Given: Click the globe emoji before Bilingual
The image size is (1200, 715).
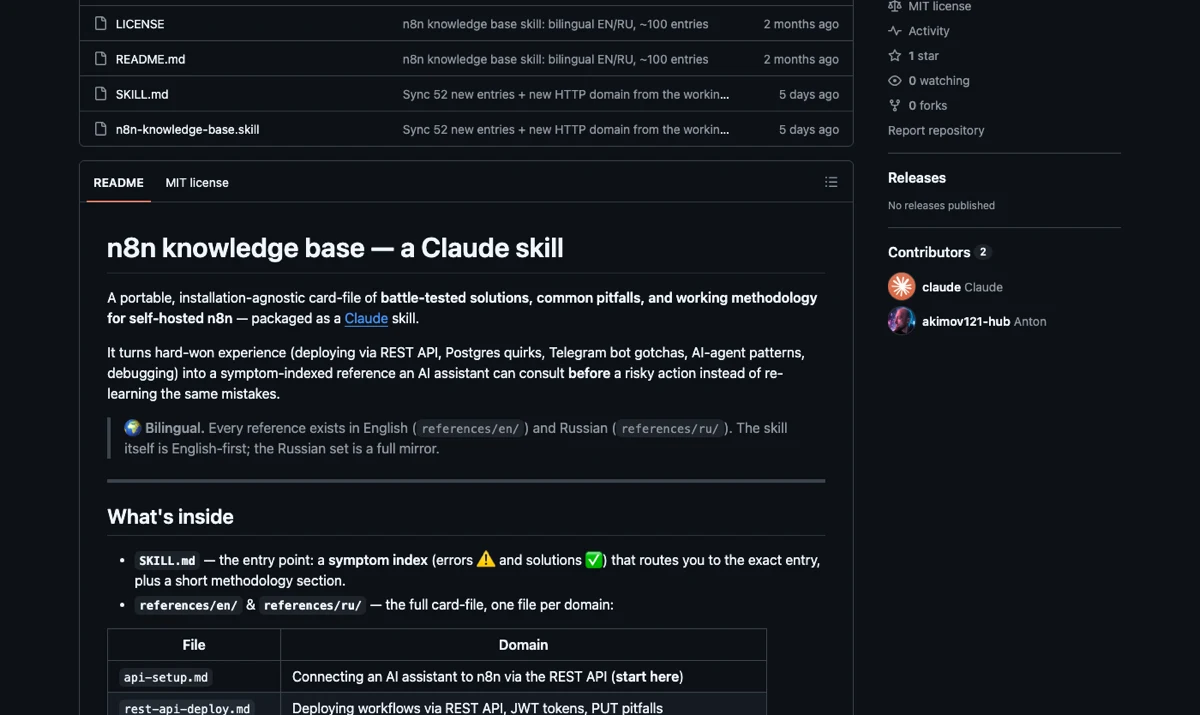Looking at the screenshot, I should [132, 428].
